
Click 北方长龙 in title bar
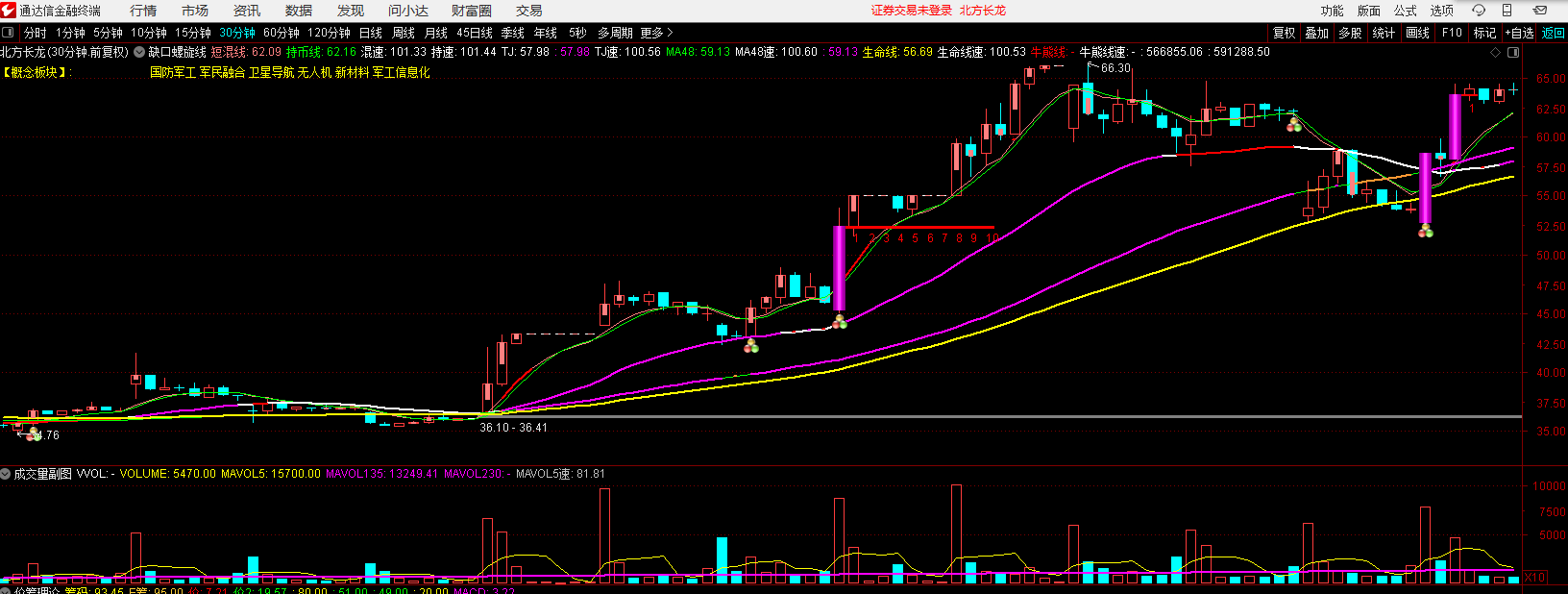click(x=983, y=11)
